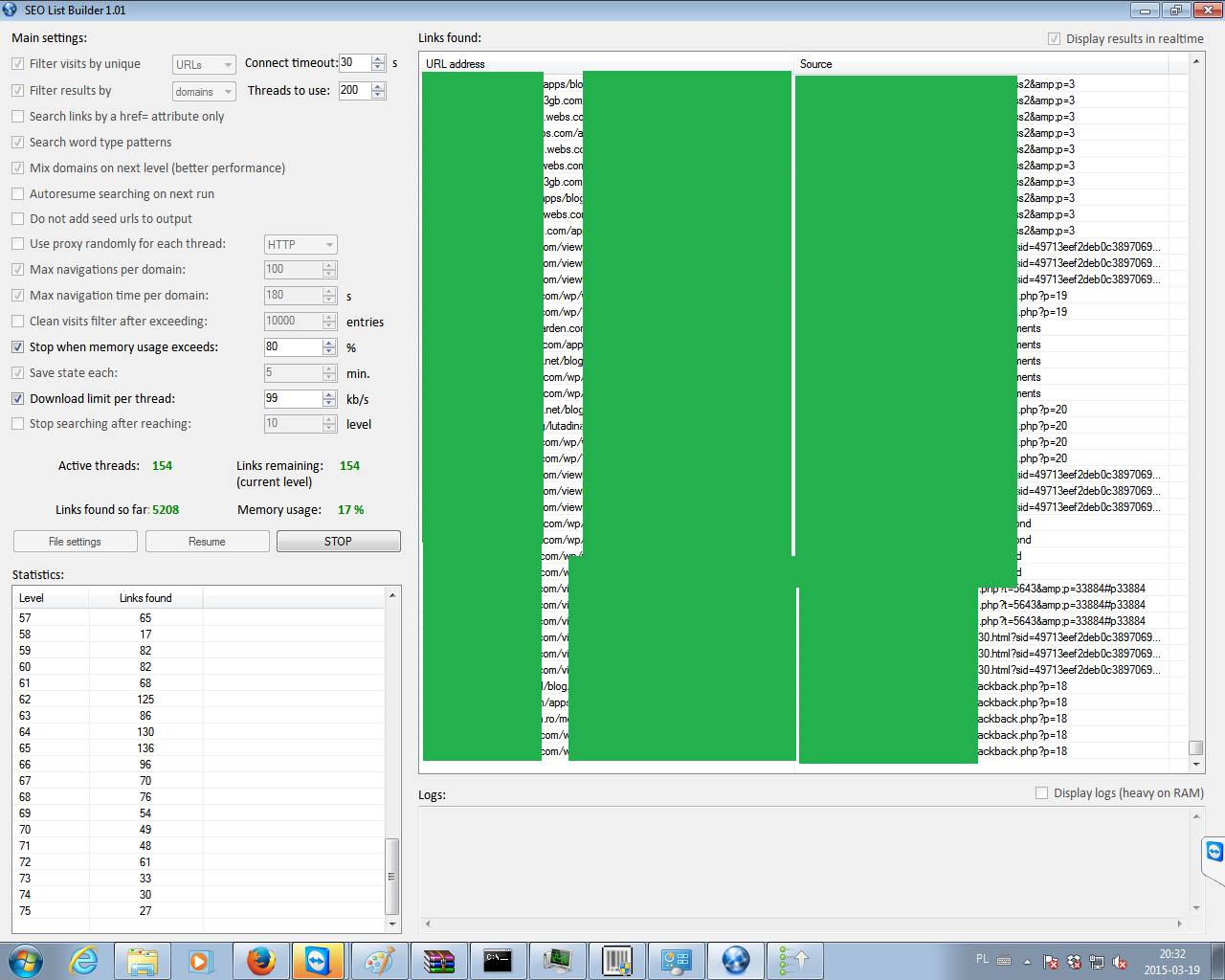Viewport: 1225px width, 980px height.
Task: Launch Internet Explorer from taskbar
Action: [x=84, y=960]
